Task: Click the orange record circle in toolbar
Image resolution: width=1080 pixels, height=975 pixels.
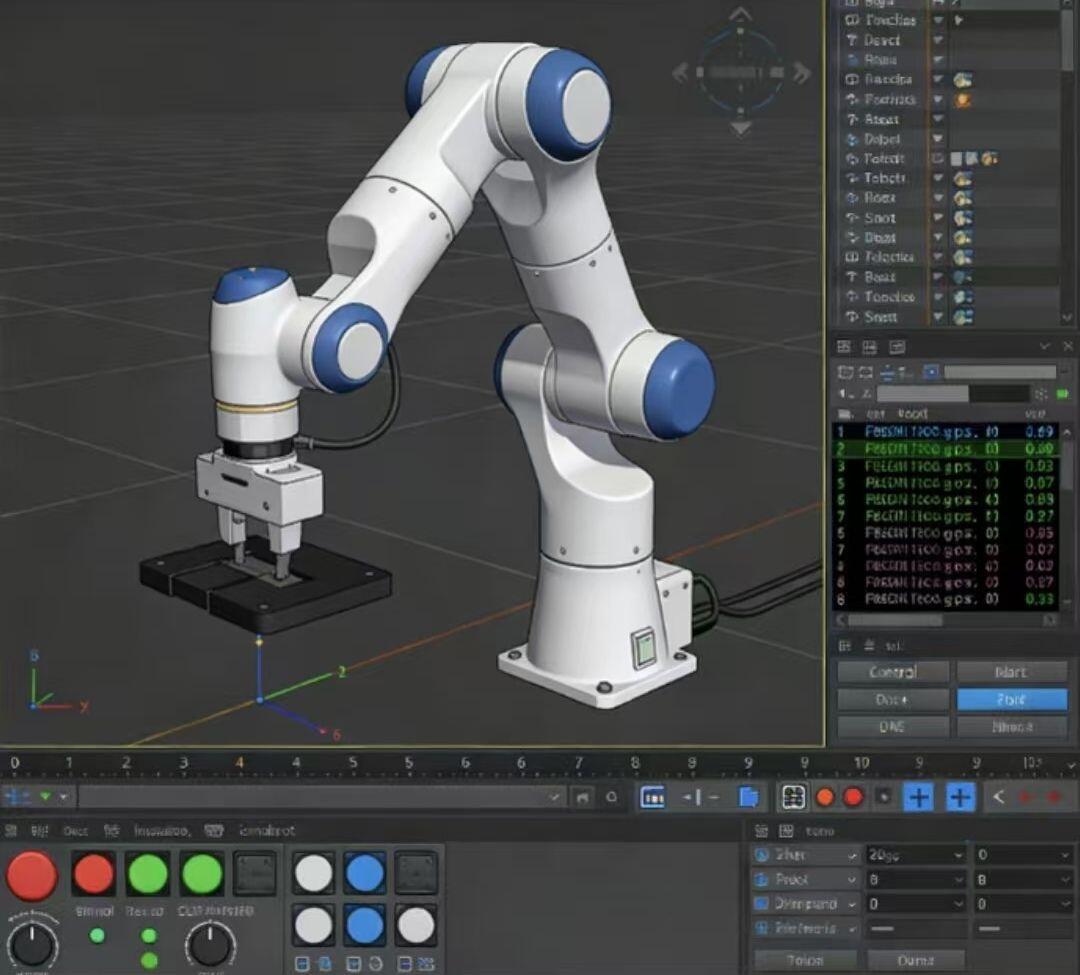Action: point(825,798)
